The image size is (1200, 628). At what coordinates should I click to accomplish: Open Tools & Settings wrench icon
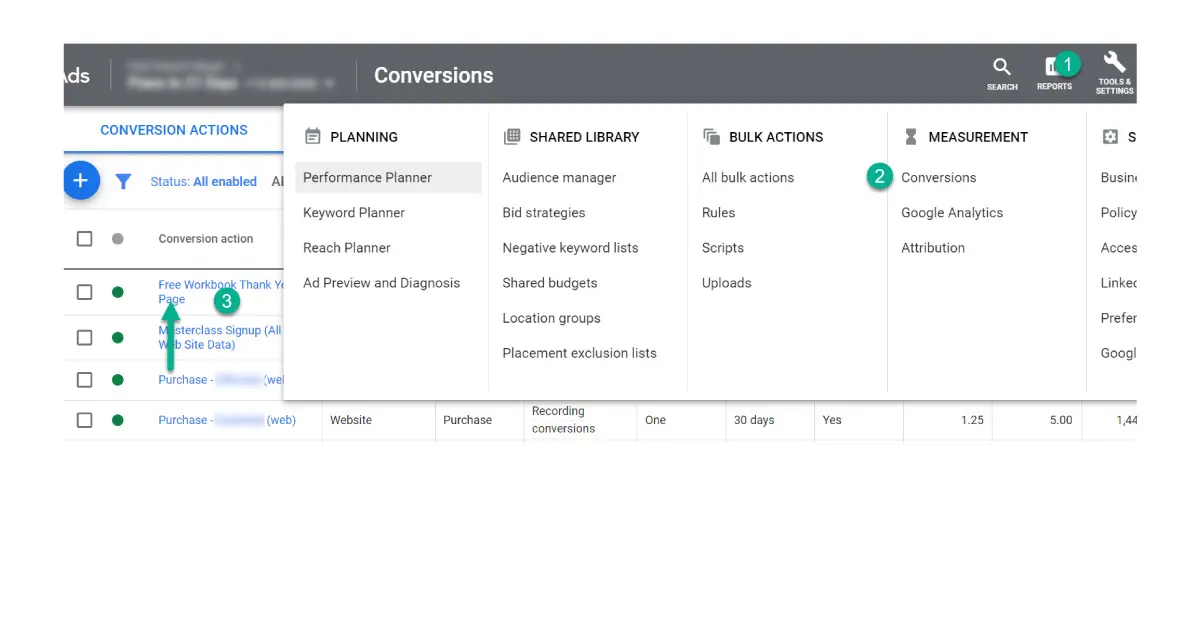[1114, 63]
